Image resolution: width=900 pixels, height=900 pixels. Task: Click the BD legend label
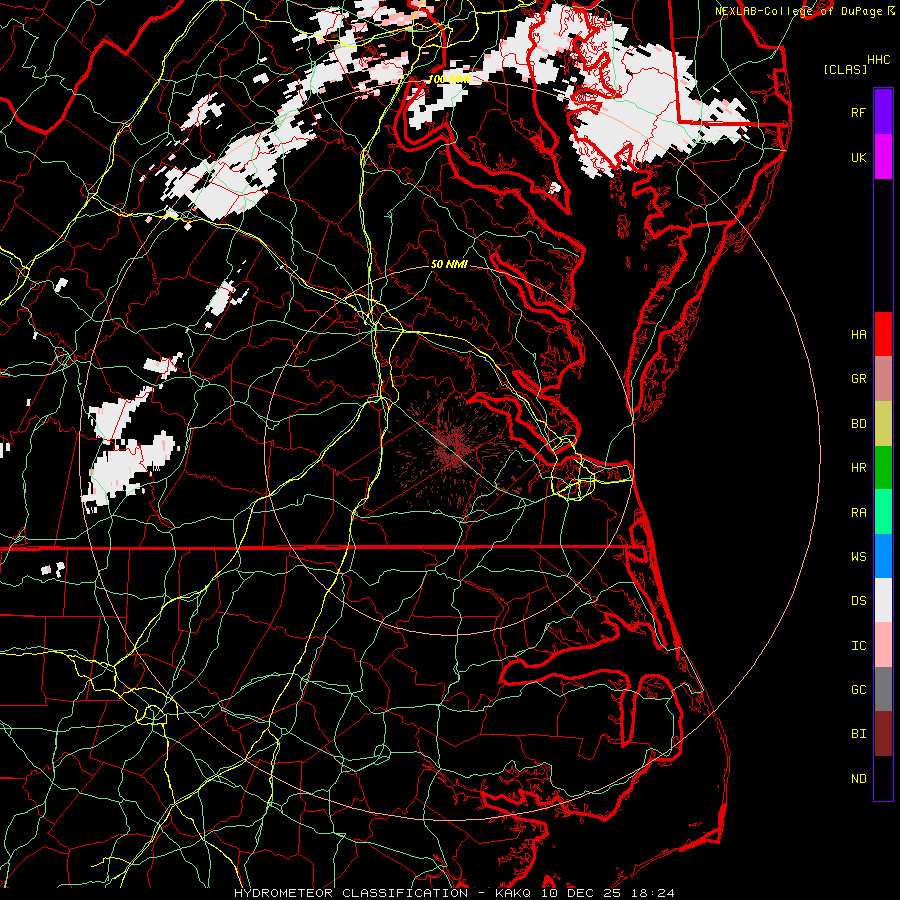(858, 424)
